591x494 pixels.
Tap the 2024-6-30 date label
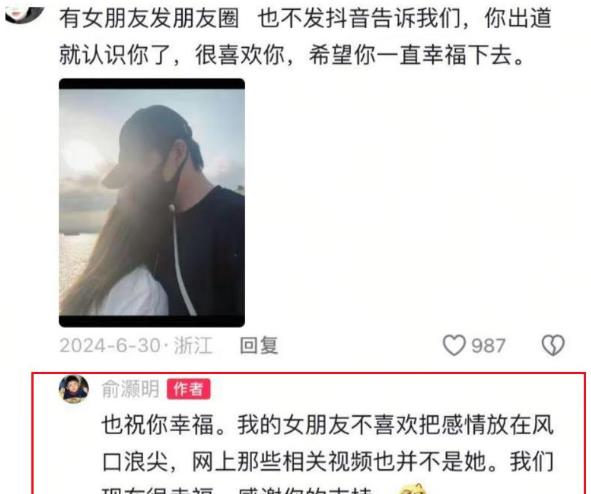[x=110, y=346]
